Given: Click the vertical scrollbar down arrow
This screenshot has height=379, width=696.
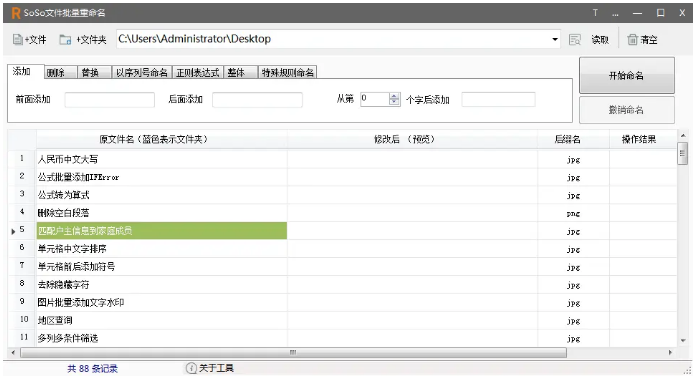Looking at the screenshot, I should 683,340.
